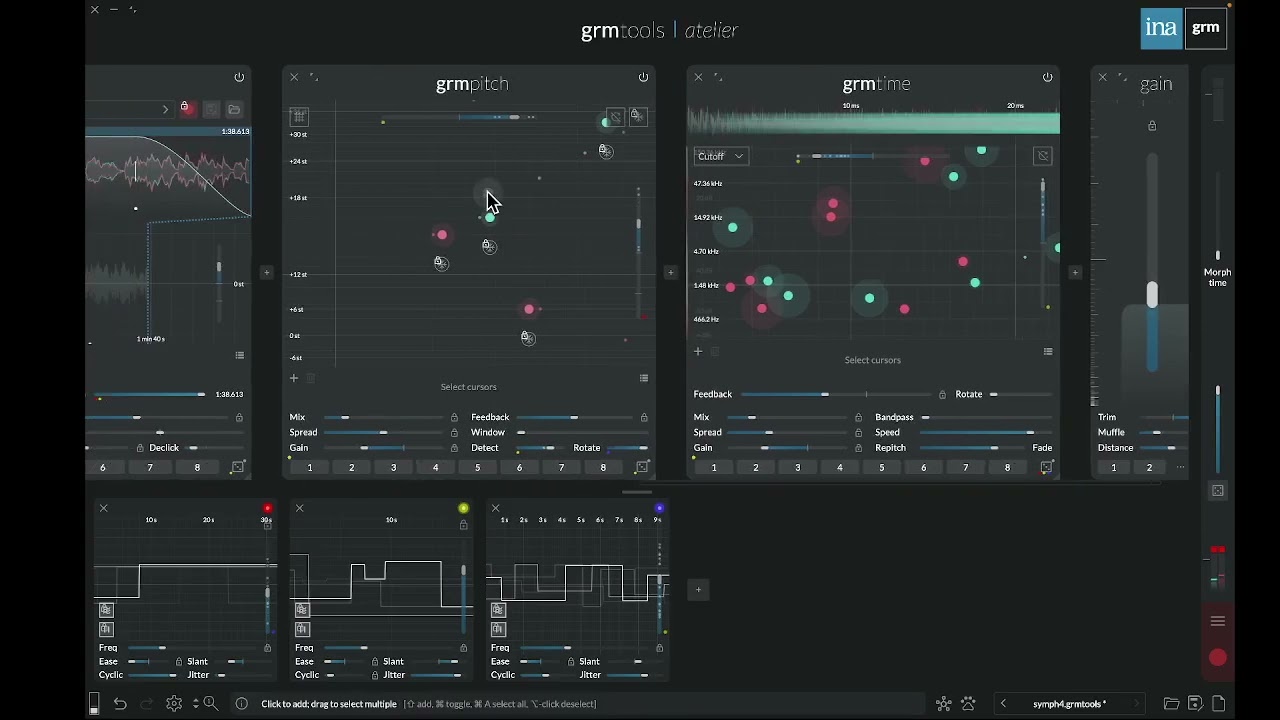1280x720 pixels.
Task: Open preset folder icon at bottom right
Action: point(1171,704)
